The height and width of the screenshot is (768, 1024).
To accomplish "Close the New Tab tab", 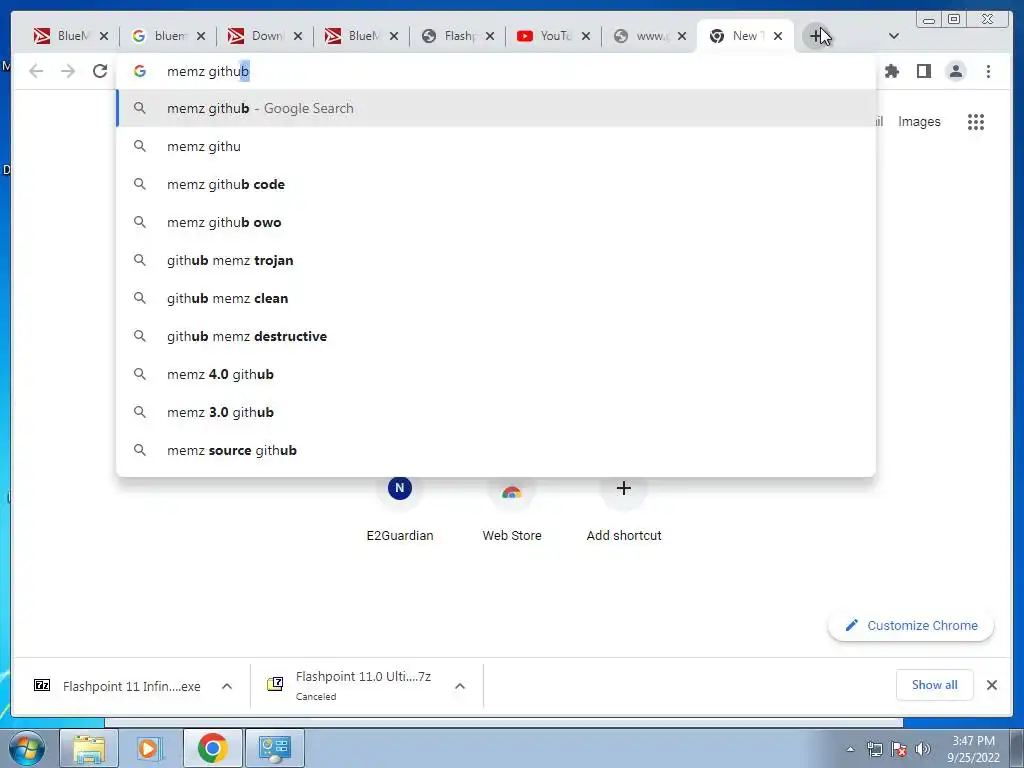I will coord(778,36).
